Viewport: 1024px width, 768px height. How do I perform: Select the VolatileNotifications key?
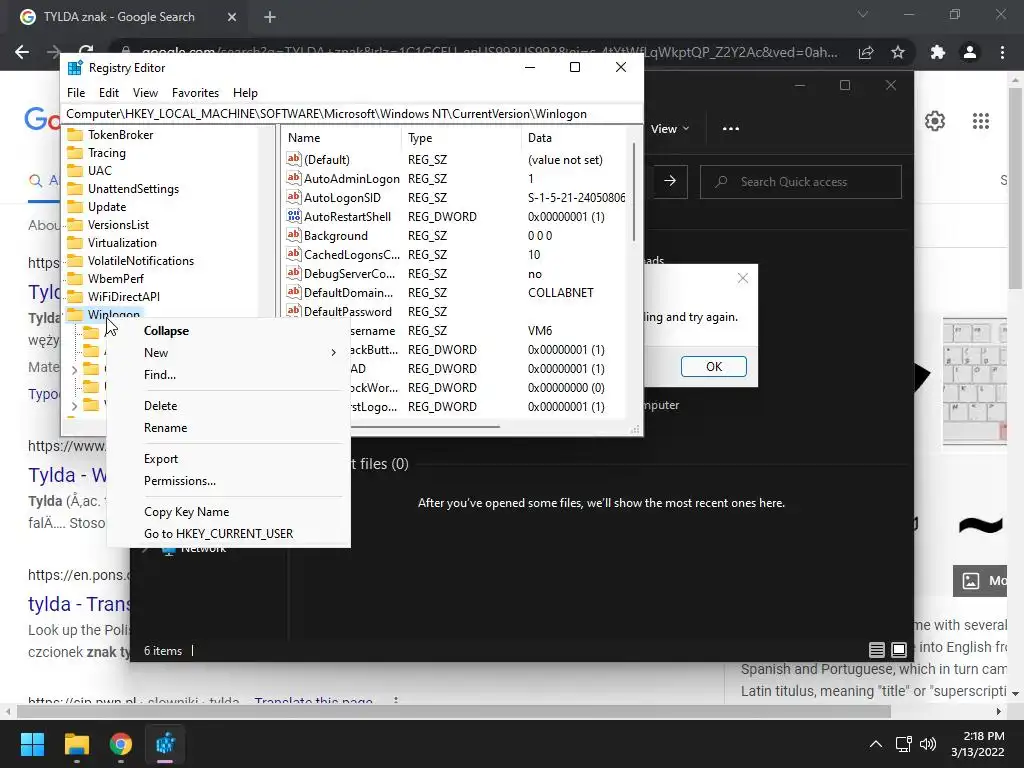140,261
